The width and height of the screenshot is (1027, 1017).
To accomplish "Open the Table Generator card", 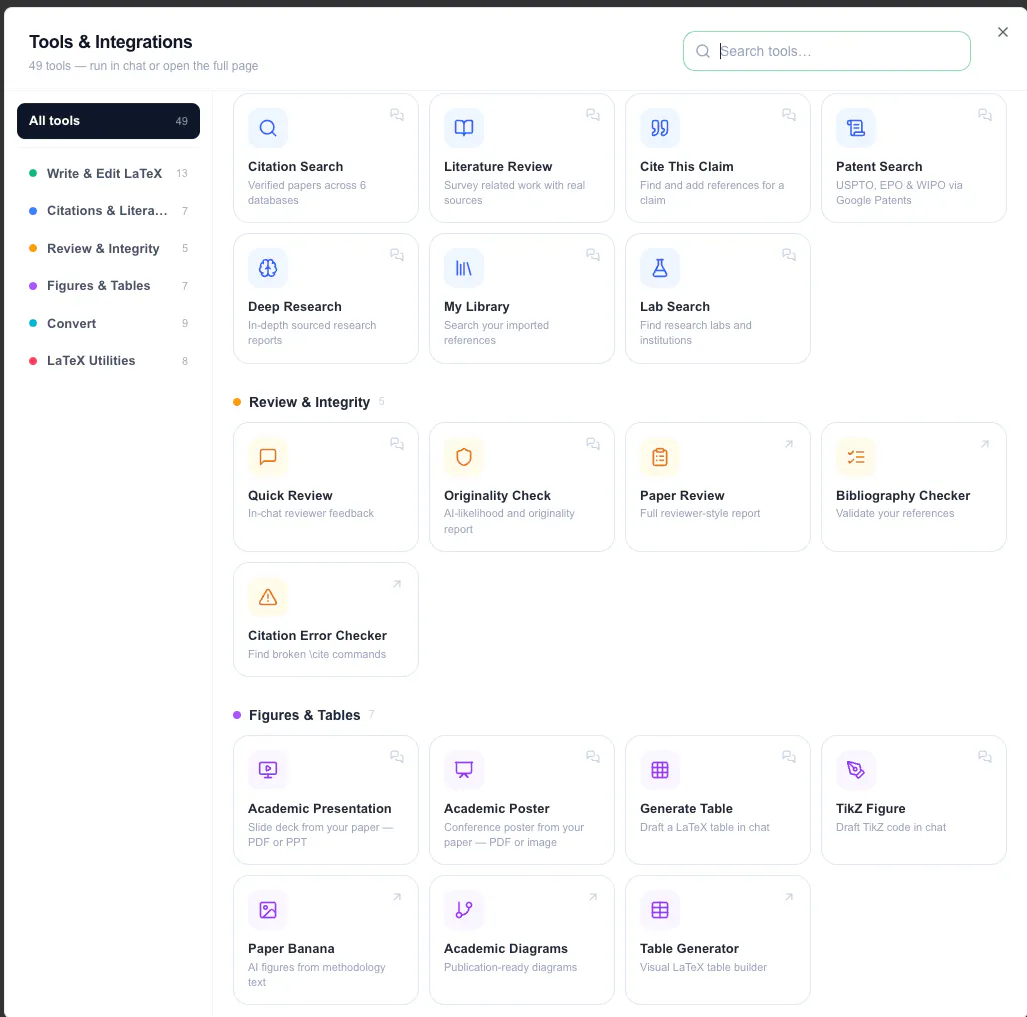I will click(717, 940).
